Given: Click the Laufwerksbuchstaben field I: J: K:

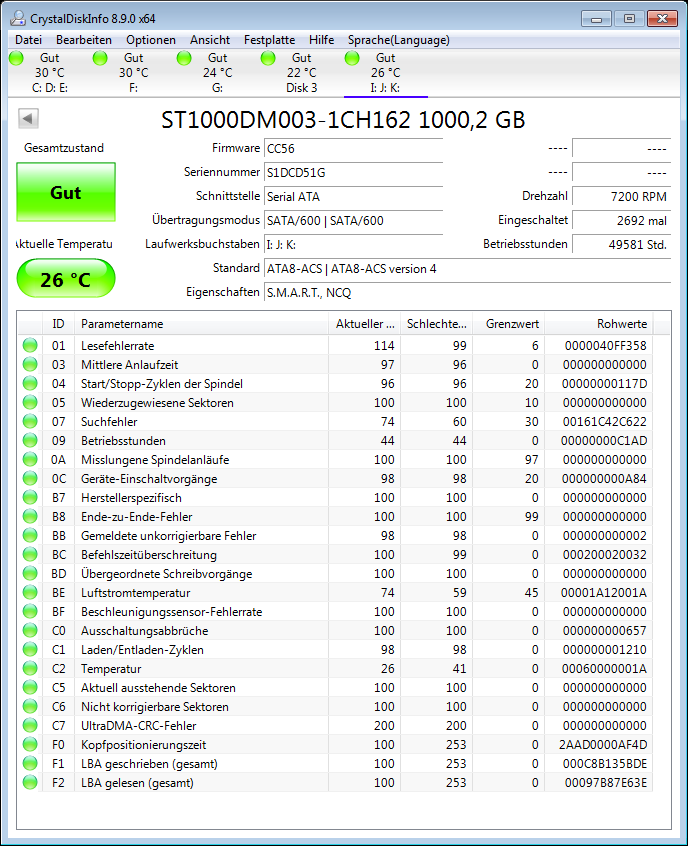Looking at the screenshot, I should pyautogui.click(x=353, y=244).
